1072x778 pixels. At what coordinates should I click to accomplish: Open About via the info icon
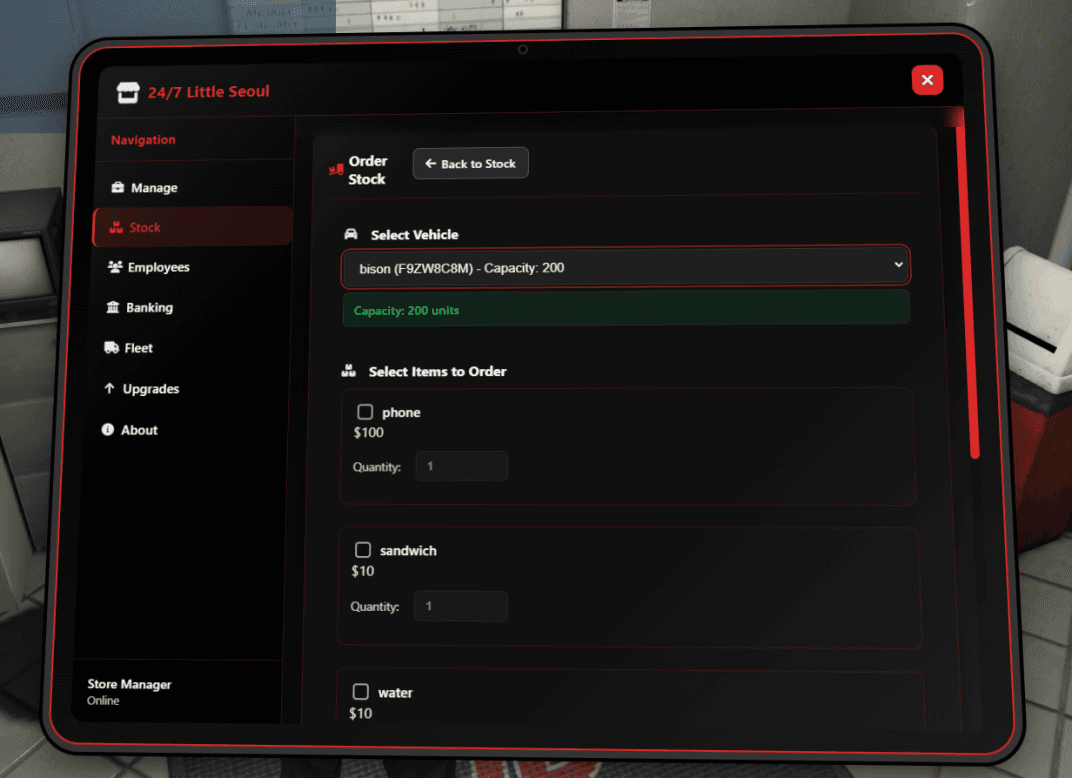click(x=108, y=430)
